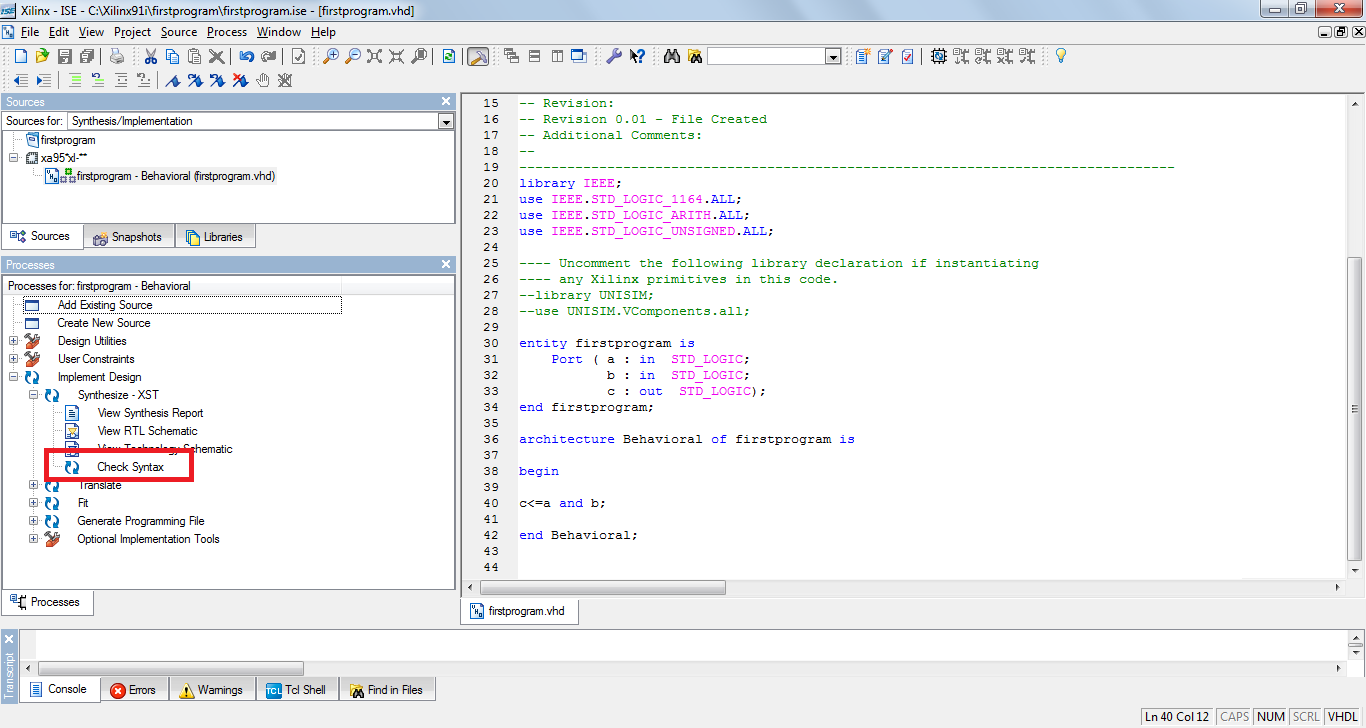This screenshot has width=1366, height=728.
Task: Click the Clear All Bookmarks red-X flag icon
Action: coord(240,80)
